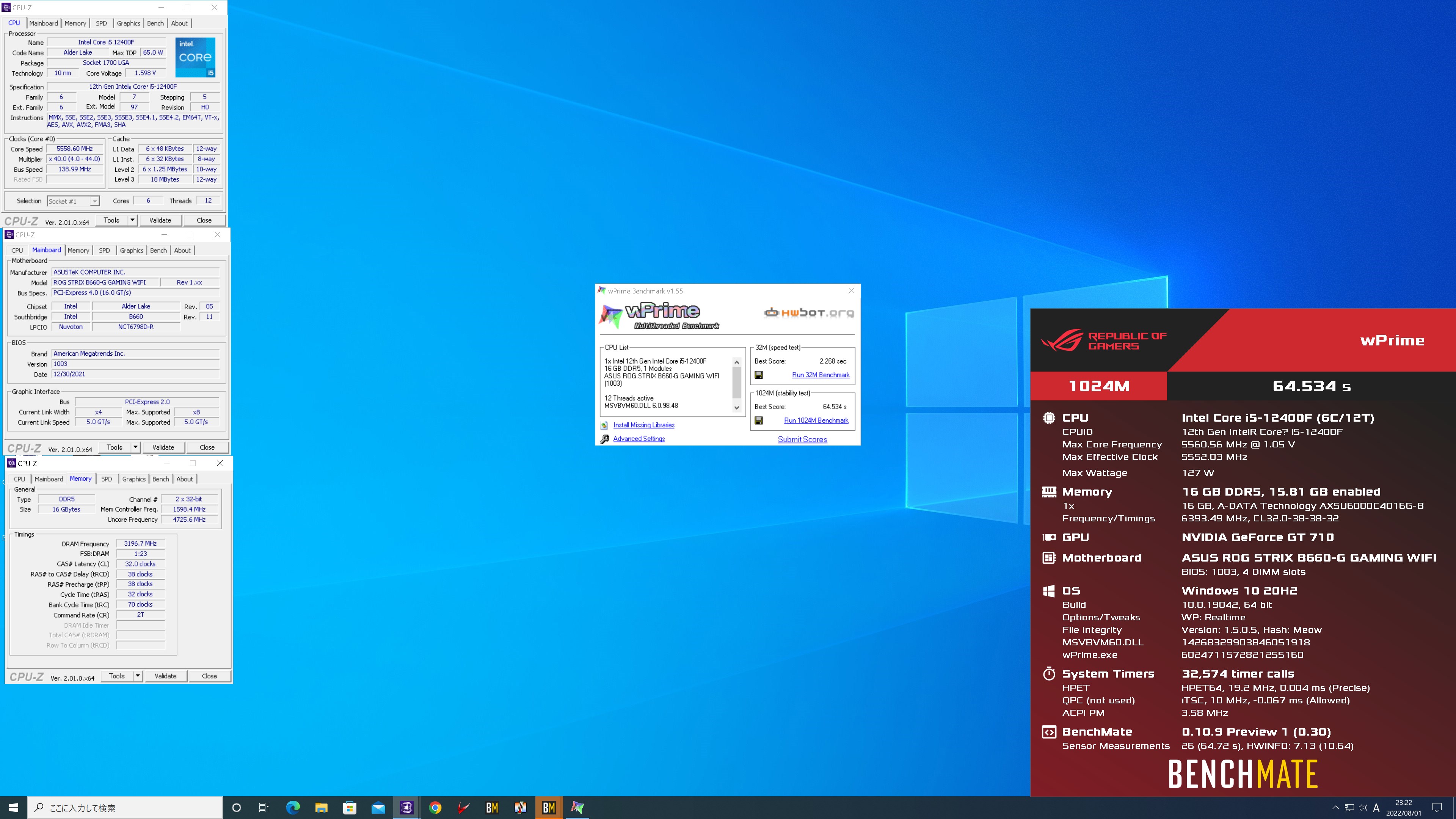This screenshot has height=819, width=1456.
Task: Open the notification center icon
Action: [1437, 808]
